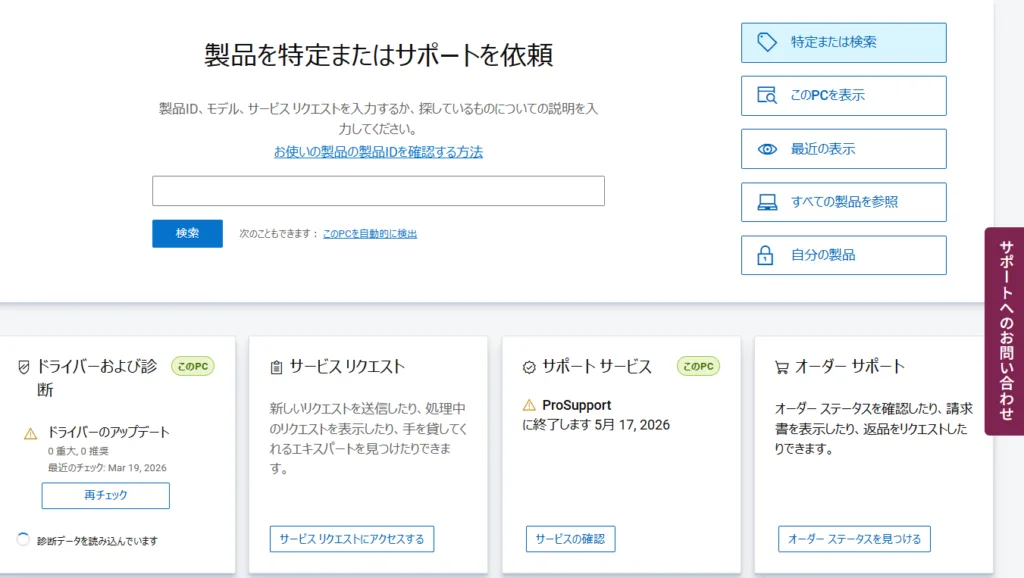The height and width of the screenshot is (578, 1024).
Task: Click the checkmark icon beside サポート サービス
Action: click(x=529, y=367)
